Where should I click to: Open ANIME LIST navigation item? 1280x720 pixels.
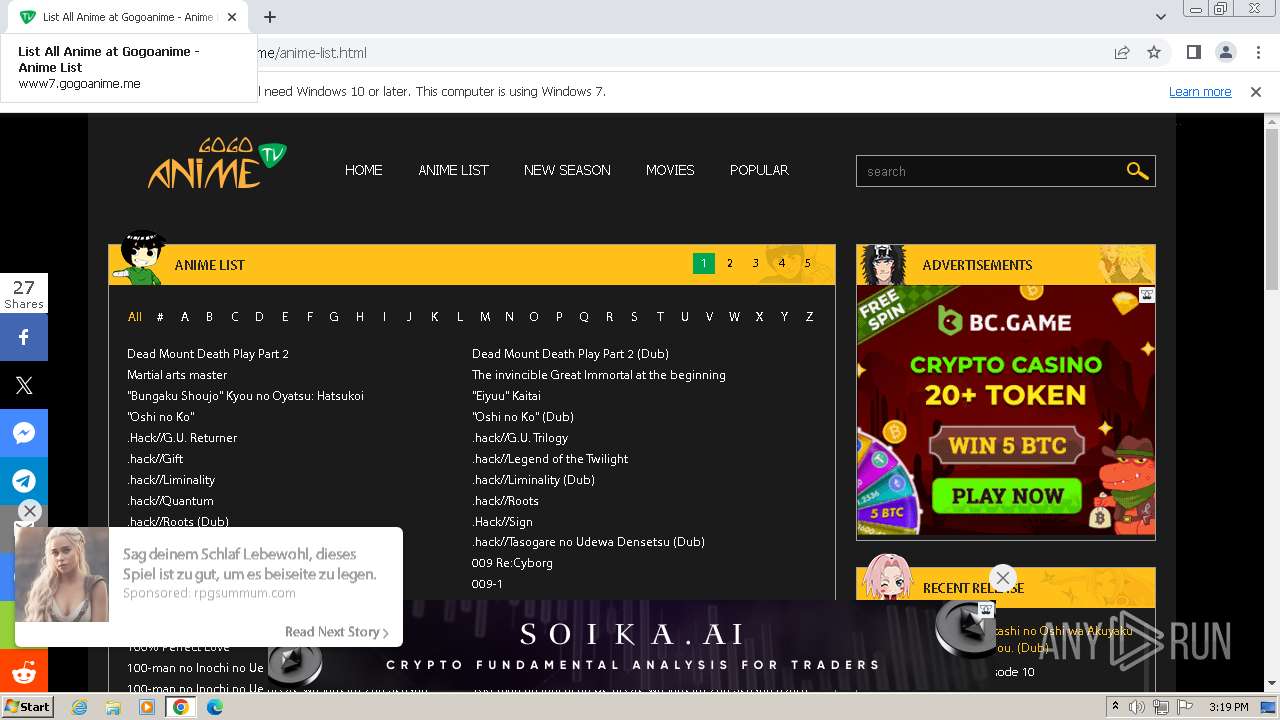[453, 170]
